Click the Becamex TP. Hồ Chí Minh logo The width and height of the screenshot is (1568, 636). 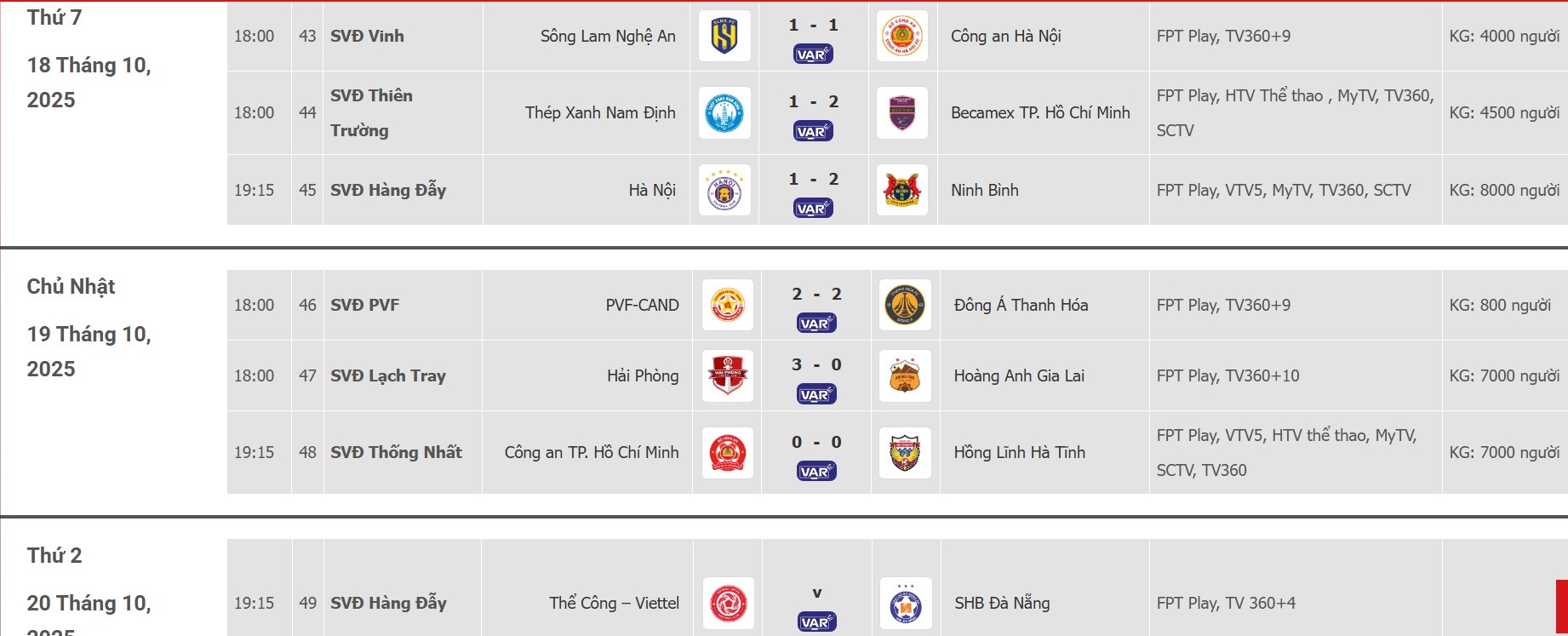tap(902, 112)
